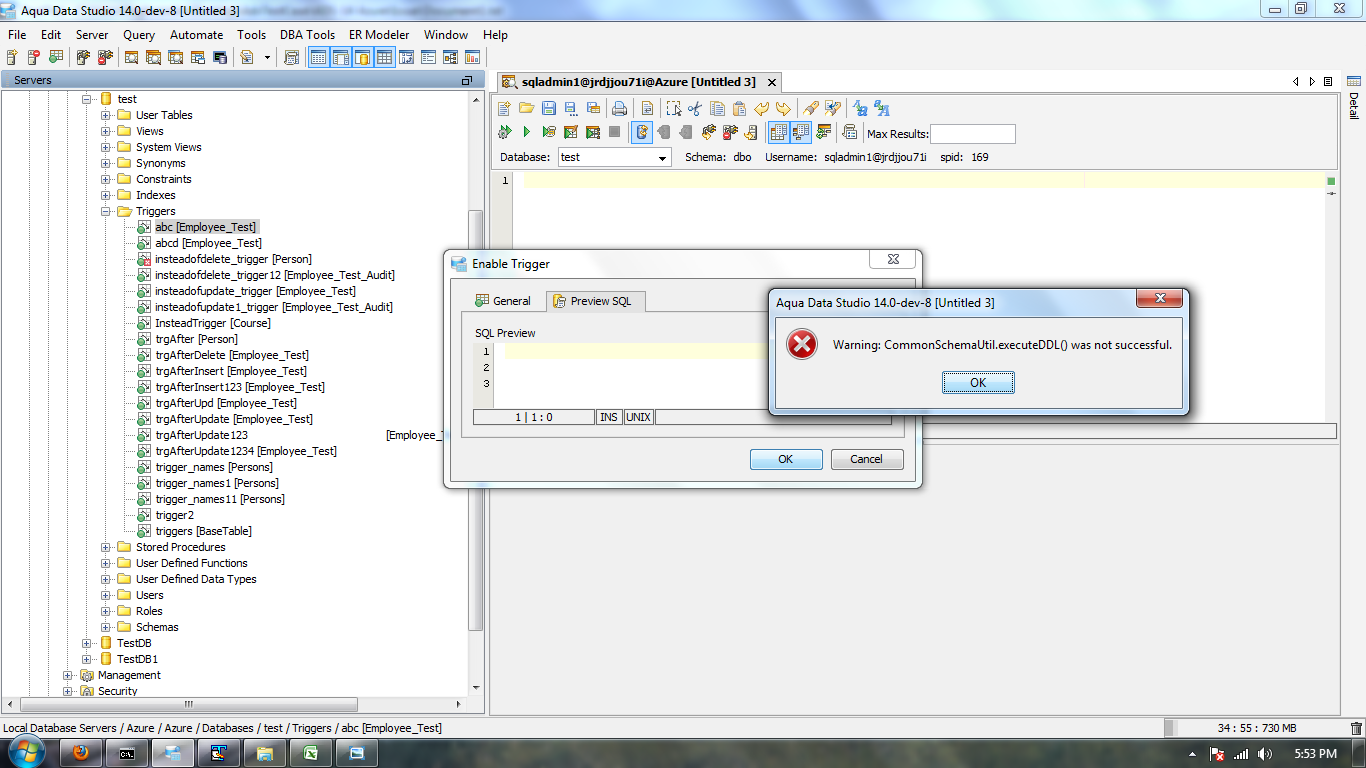
Task: Open the Database combo box showing test
Action: pyautogui.click(x=614, y=157)
